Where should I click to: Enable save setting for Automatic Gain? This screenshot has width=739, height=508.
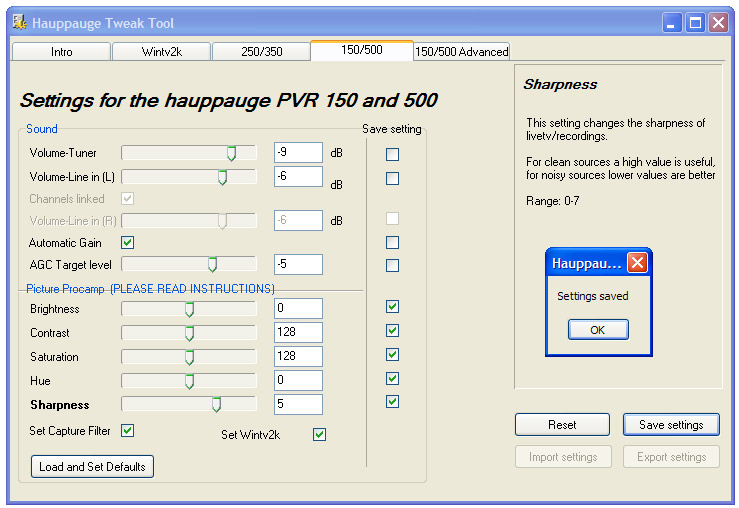tap(392, 242)
